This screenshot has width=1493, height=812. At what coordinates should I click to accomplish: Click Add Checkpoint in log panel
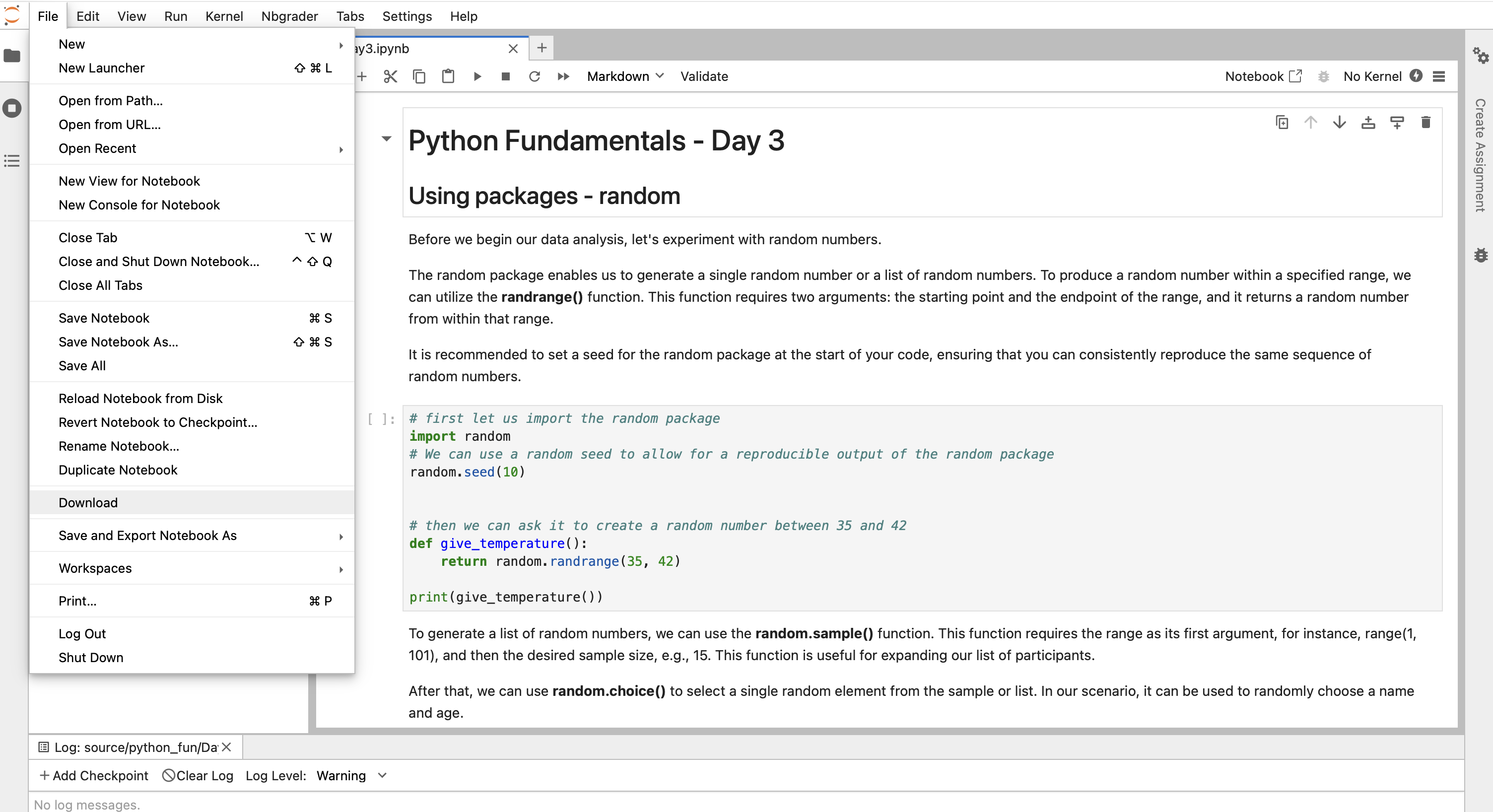[93, 775]
